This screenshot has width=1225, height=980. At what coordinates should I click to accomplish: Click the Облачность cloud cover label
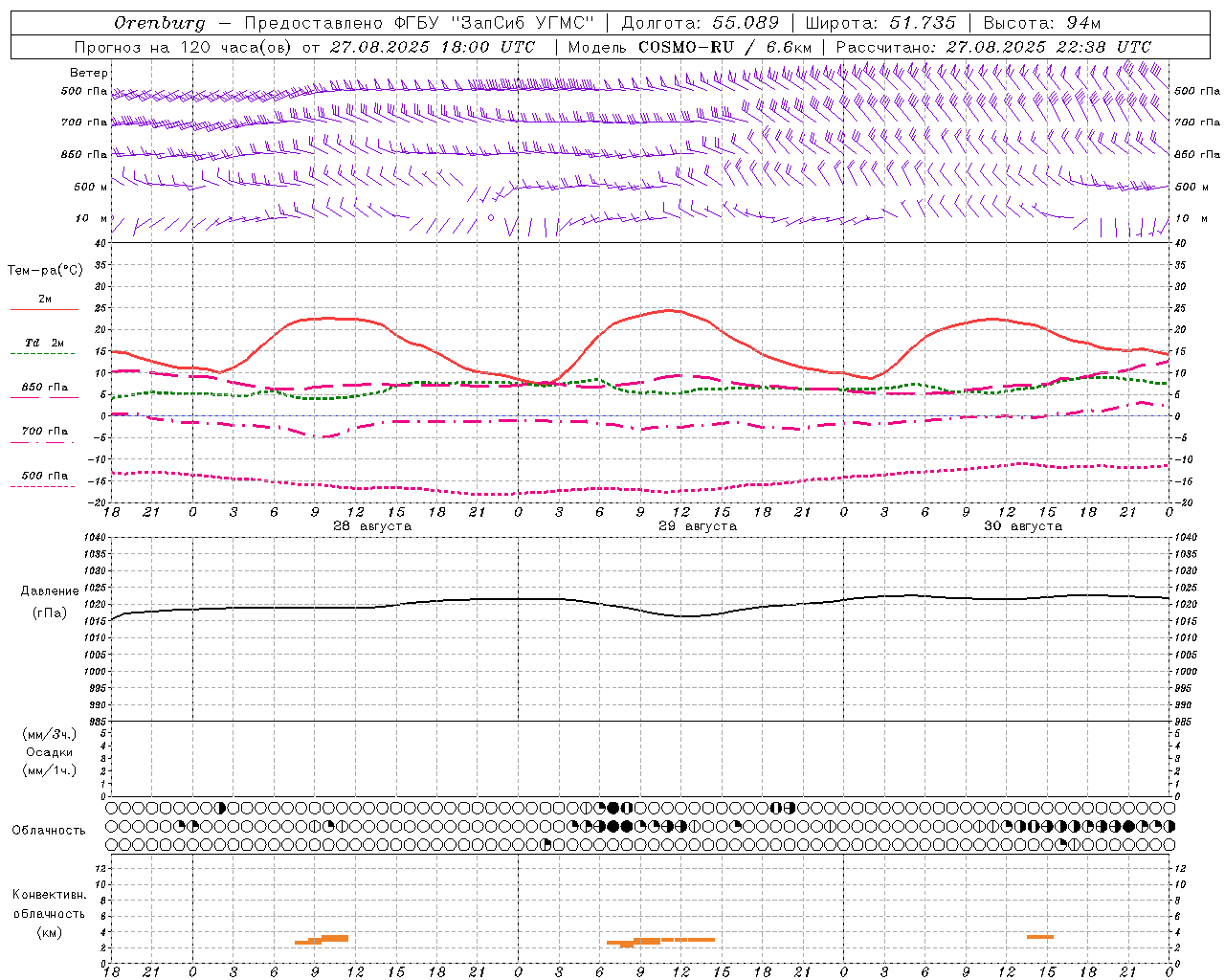pyautogui.click(x=49, y=831)
